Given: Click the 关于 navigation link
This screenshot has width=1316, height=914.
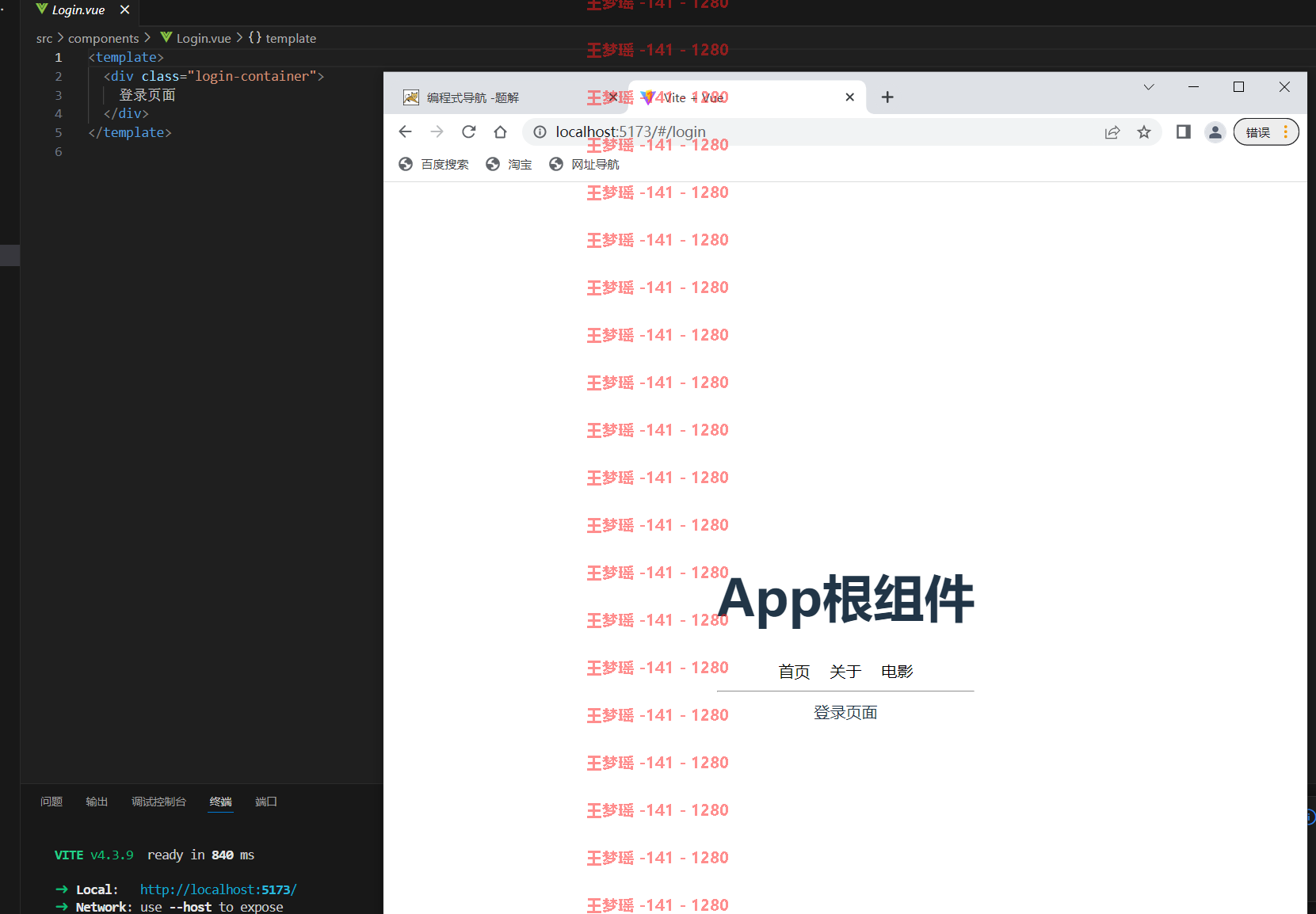Looking at the screenshot, I should (845, 672).
